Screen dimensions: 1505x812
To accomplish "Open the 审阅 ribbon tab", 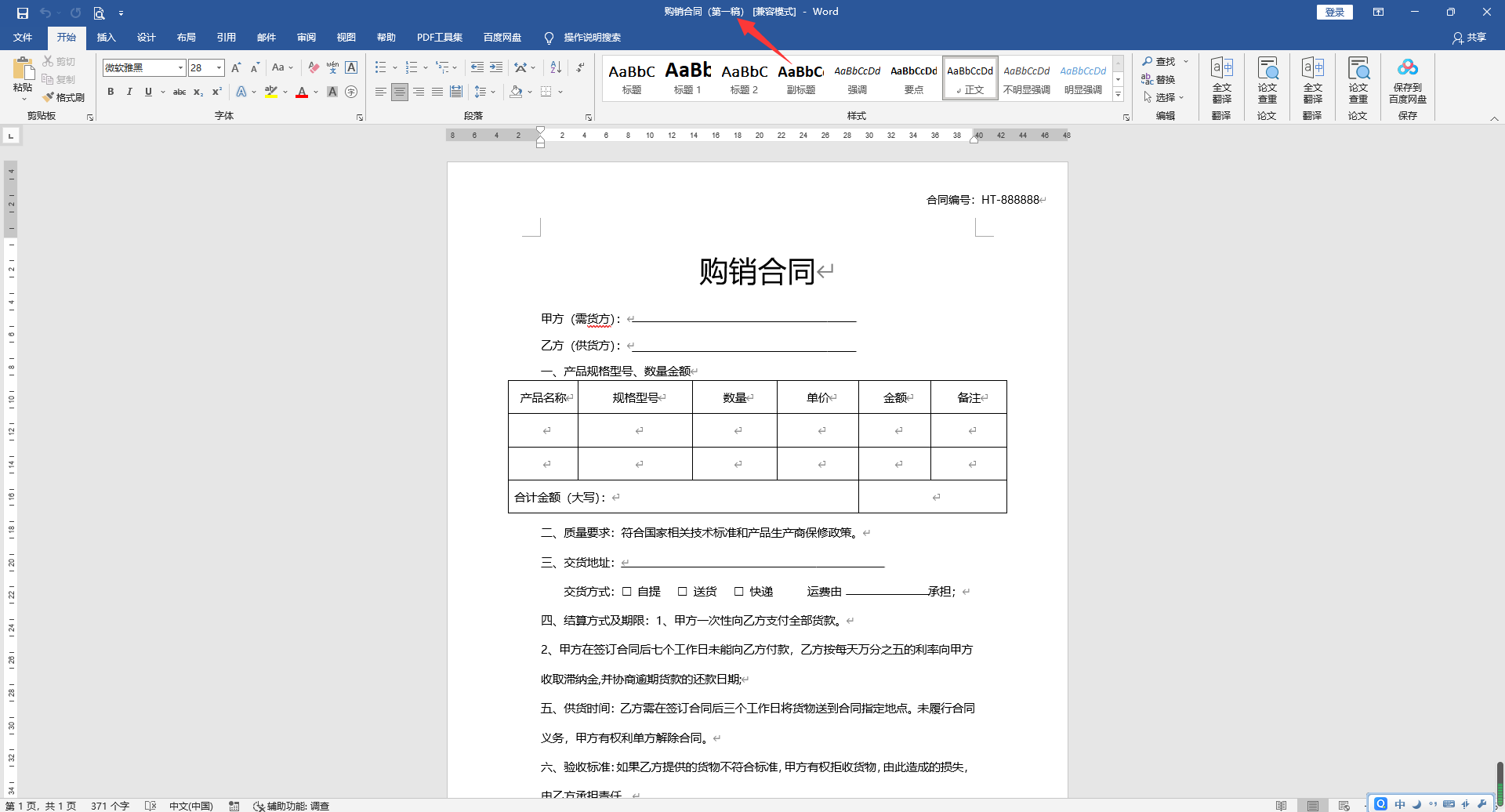I will click(306, 38).
